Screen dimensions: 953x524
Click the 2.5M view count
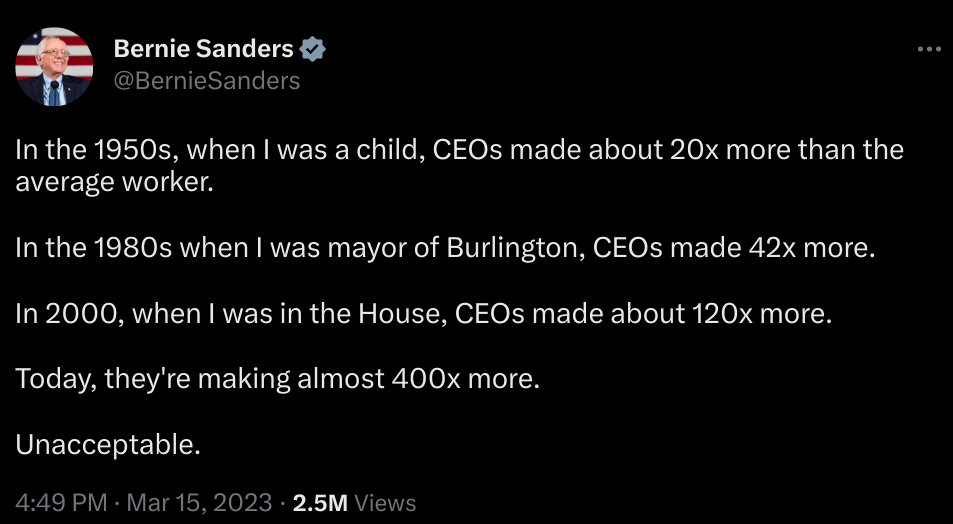(320, 503)
